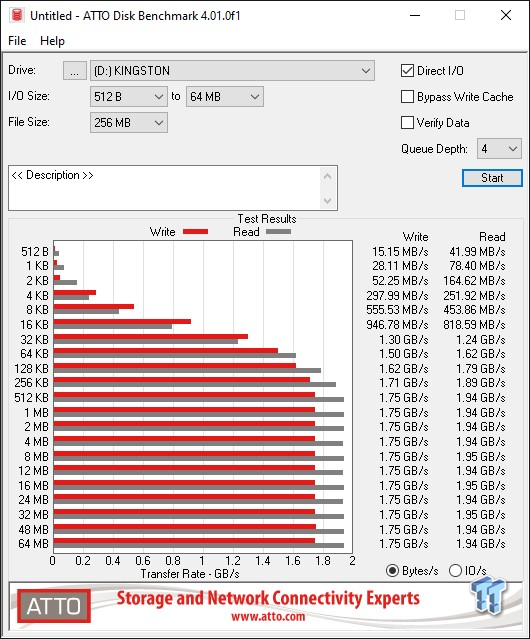The image size is (530, 639).
Task: Enable the Verify Data checkbox
Action: [407, 122]
